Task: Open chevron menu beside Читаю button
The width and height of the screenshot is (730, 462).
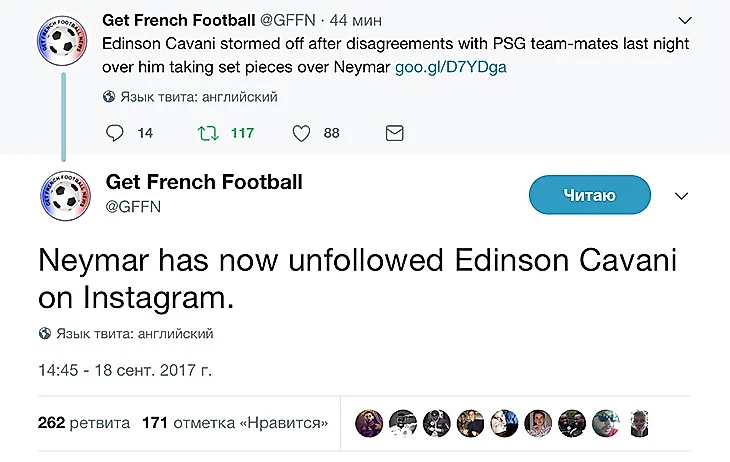Action: 681,196
